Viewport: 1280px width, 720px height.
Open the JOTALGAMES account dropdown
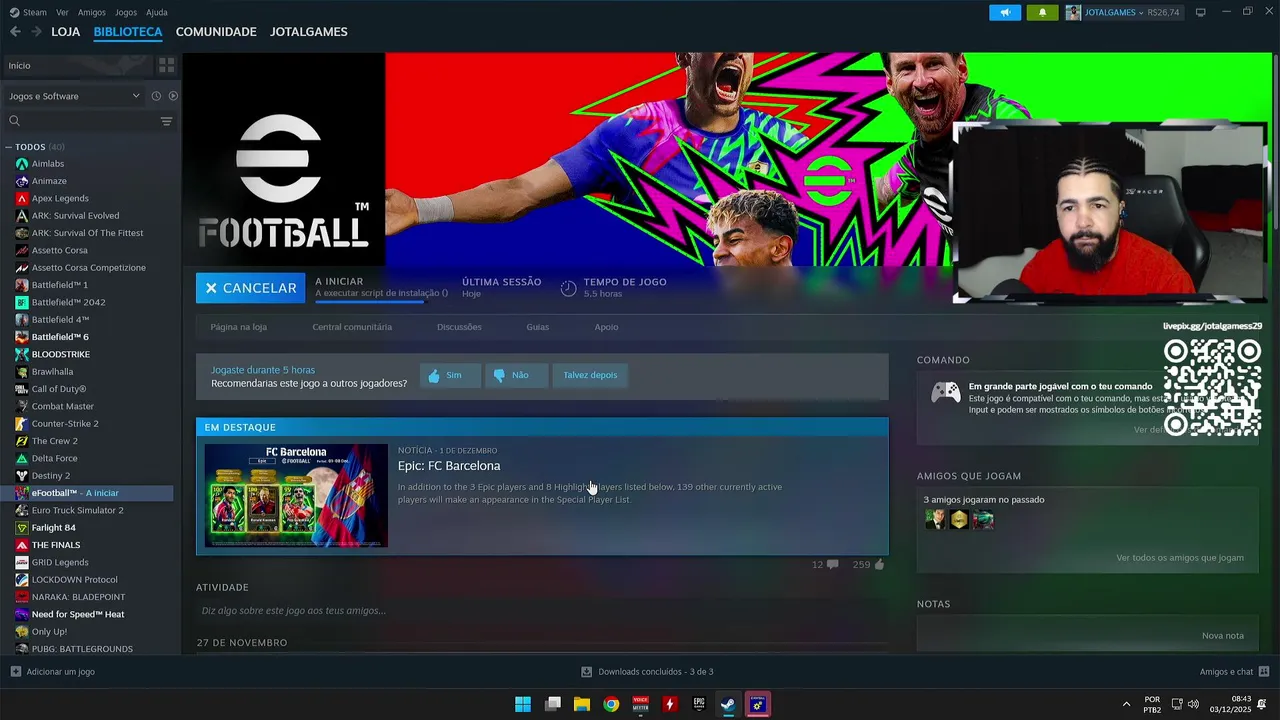(x=1122, y=13)
